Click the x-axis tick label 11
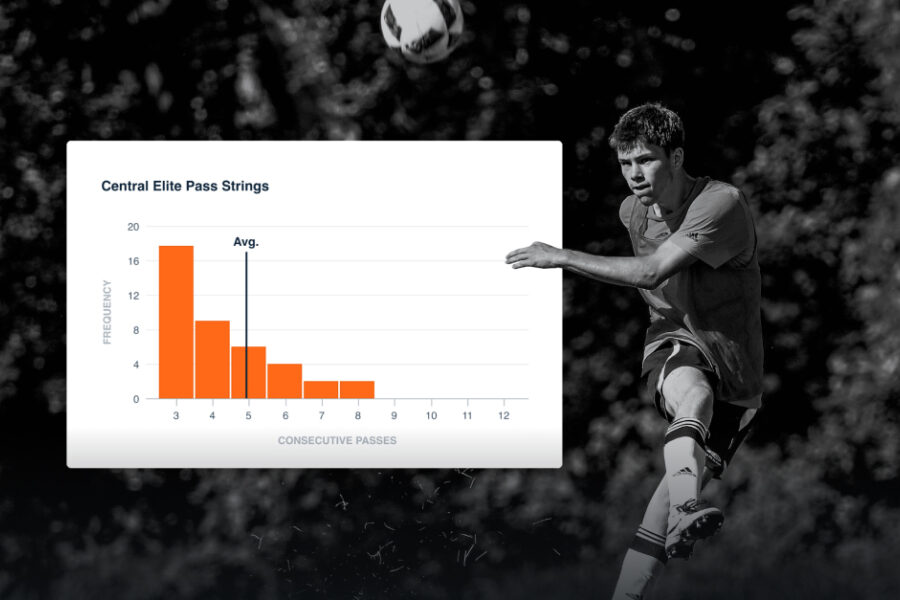Image resolution: width=900 pixels, height=600 pixels. (x=467, y=415)
